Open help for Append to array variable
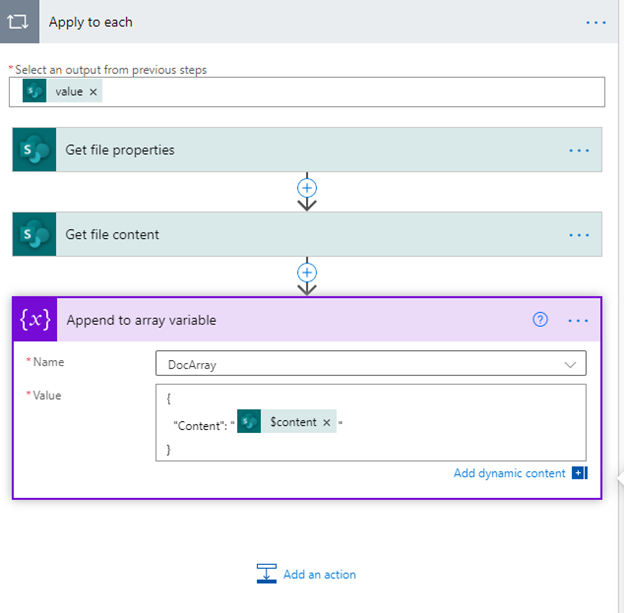The image size is (624, 613). pyautogui.click(x=540, y=320)
